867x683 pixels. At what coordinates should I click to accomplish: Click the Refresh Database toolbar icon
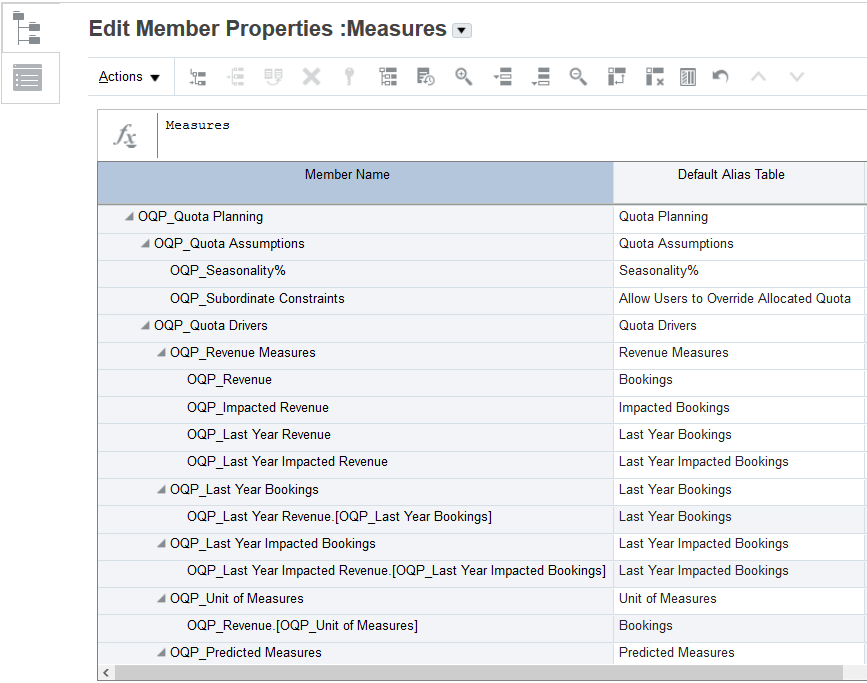pyautogui.click(x=425, y=77)
